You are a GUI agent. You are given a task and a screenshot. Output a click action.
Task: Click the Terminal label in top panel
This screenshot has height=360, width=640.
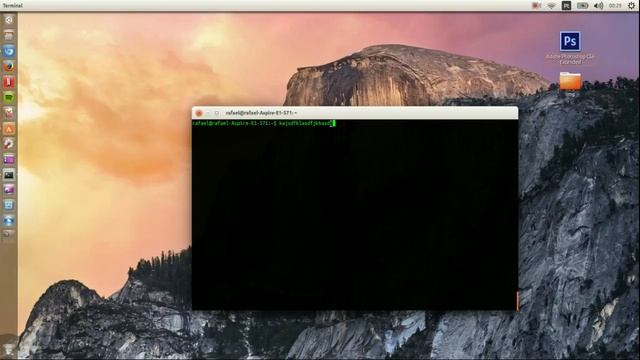pos(12,6)
